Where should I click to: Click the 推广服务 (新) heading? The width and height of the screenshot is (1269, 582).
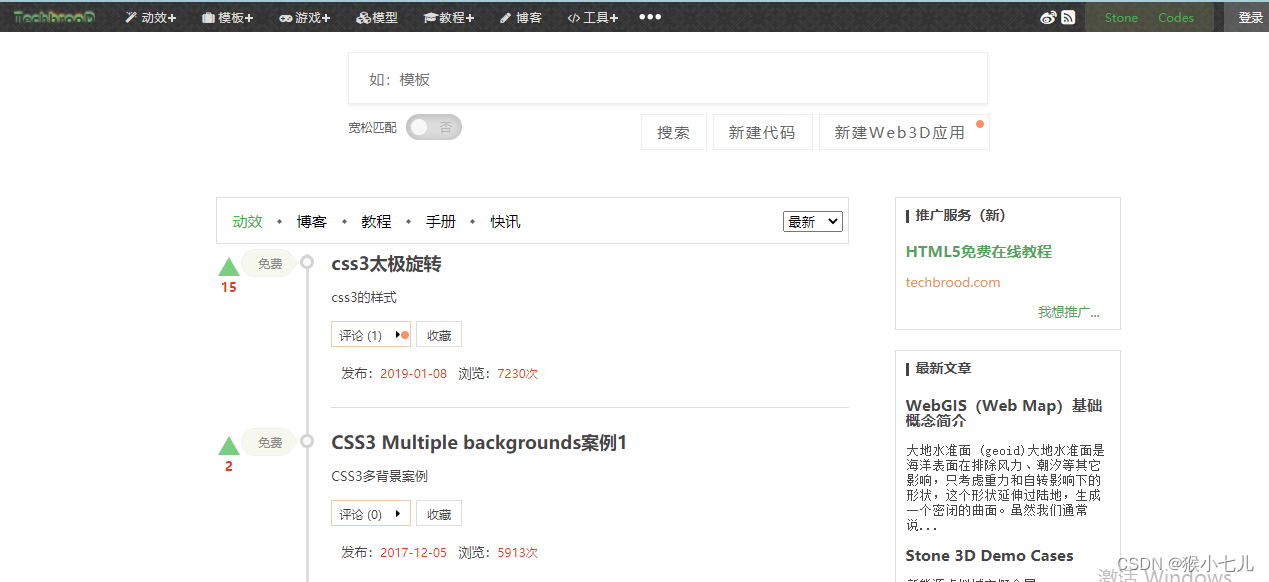click(x=960, y=215)
